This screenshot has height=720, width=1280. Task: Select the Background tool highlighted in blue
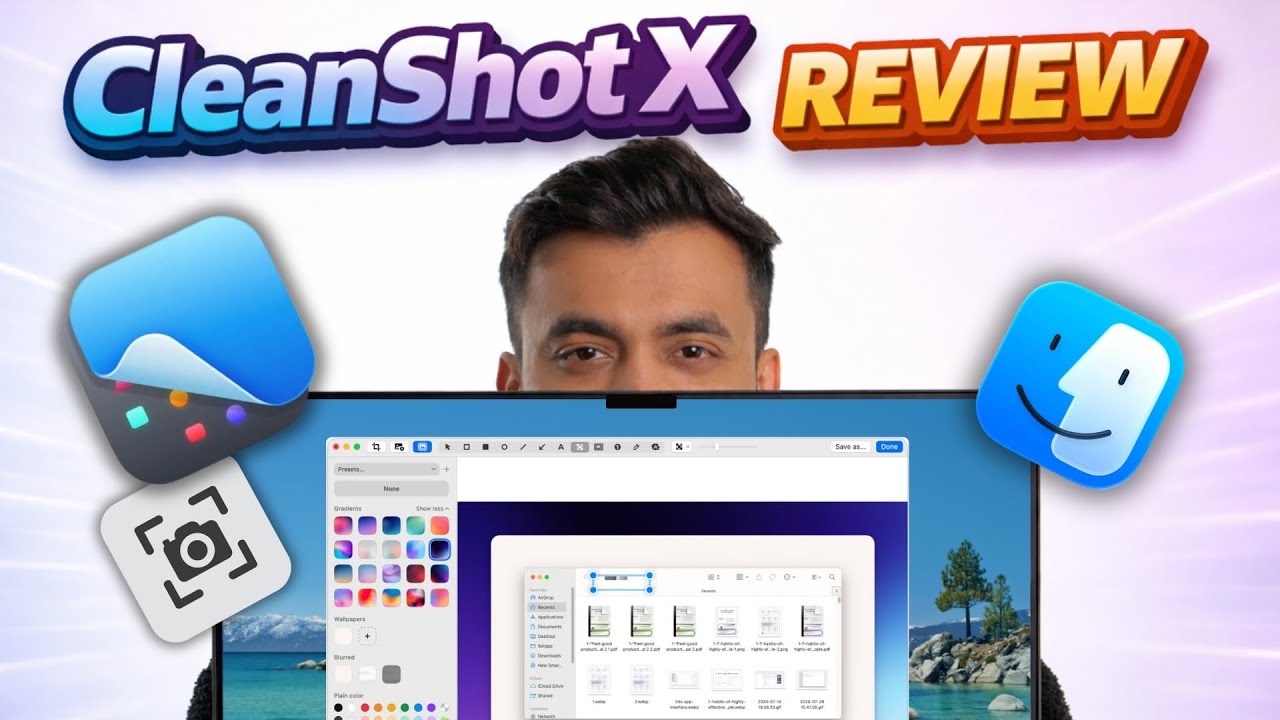pyautogui.click(x=422, y=446)
